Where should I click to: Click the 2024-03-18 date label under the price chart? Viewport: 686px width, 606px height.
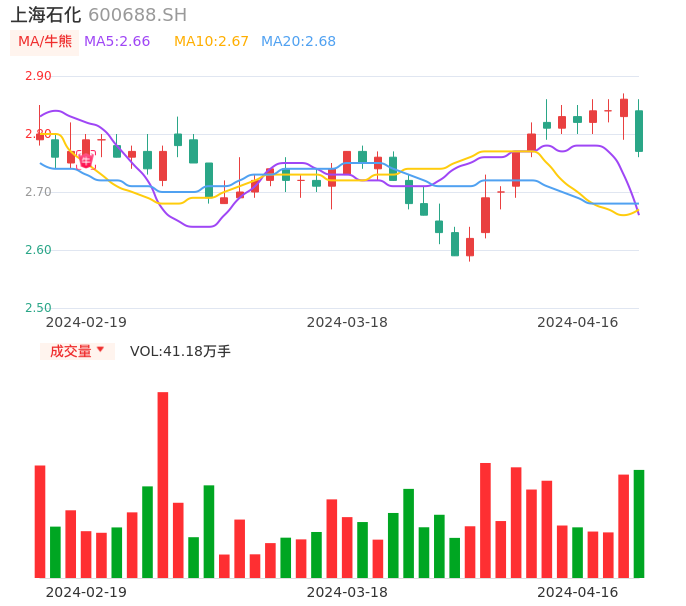[x=347, y=322]
